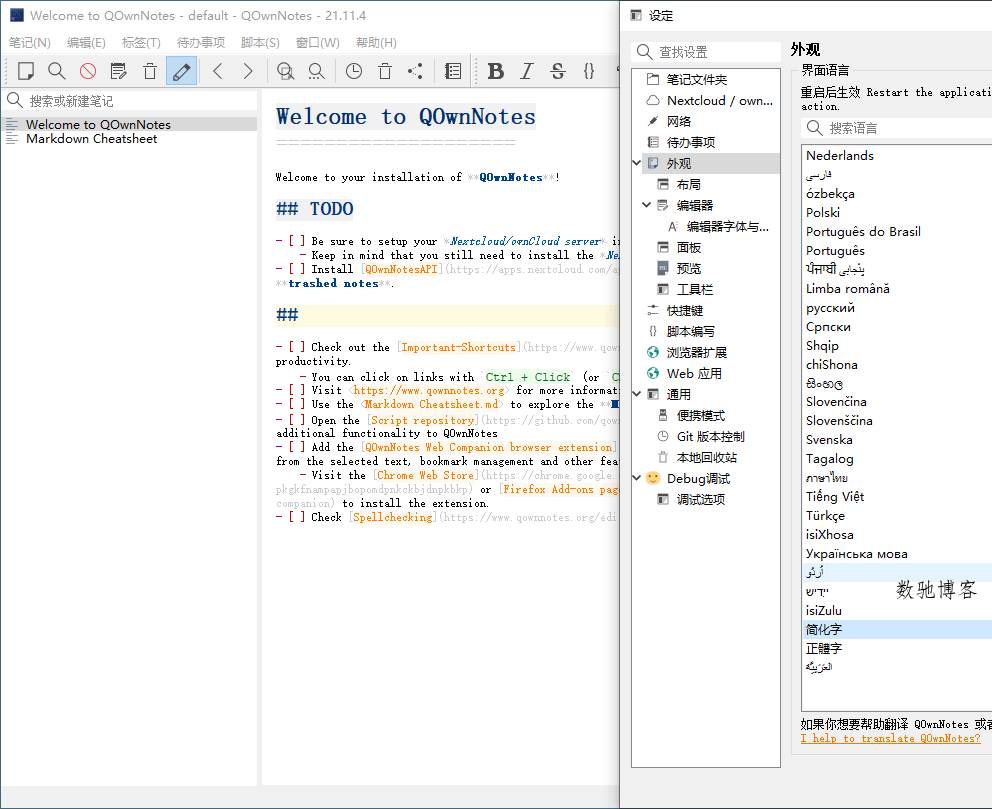This screenshot has height=809, width=992.
Task: Select 布局 settings item
Action: point(688,184)
